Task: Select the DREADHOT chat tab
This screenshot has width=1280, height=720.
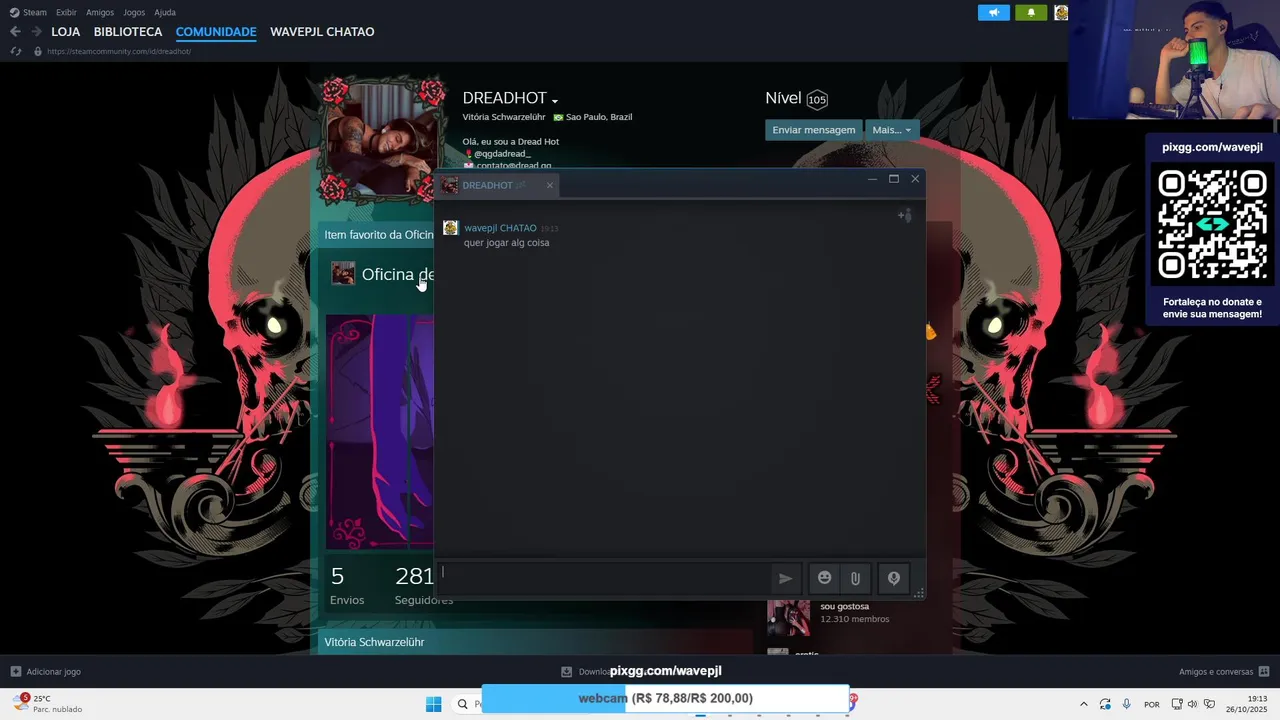Action: 497,185
